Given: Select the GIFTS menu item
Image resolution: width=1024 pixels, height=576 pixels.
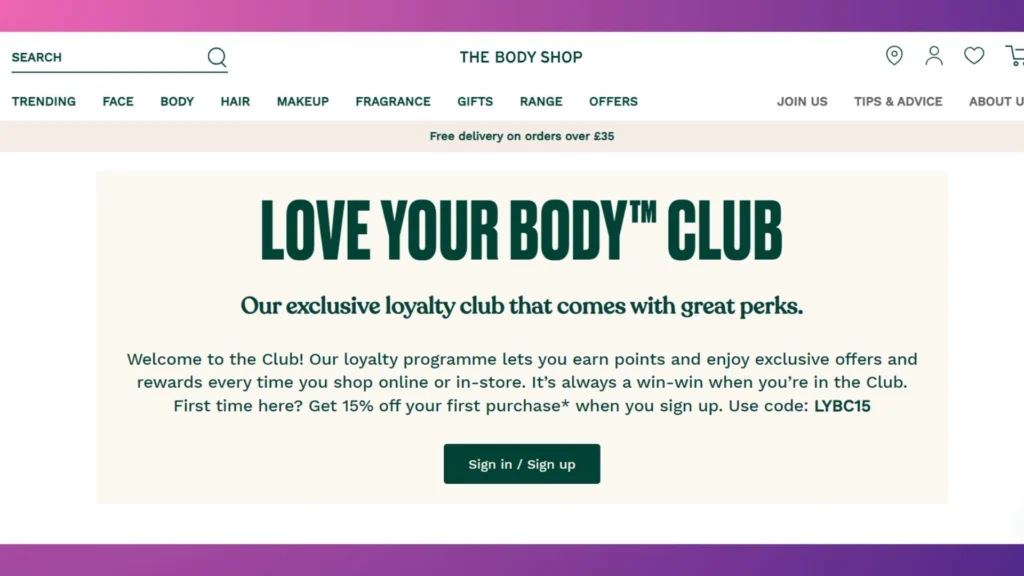Looking at the screenshot, I should point(474,101).
